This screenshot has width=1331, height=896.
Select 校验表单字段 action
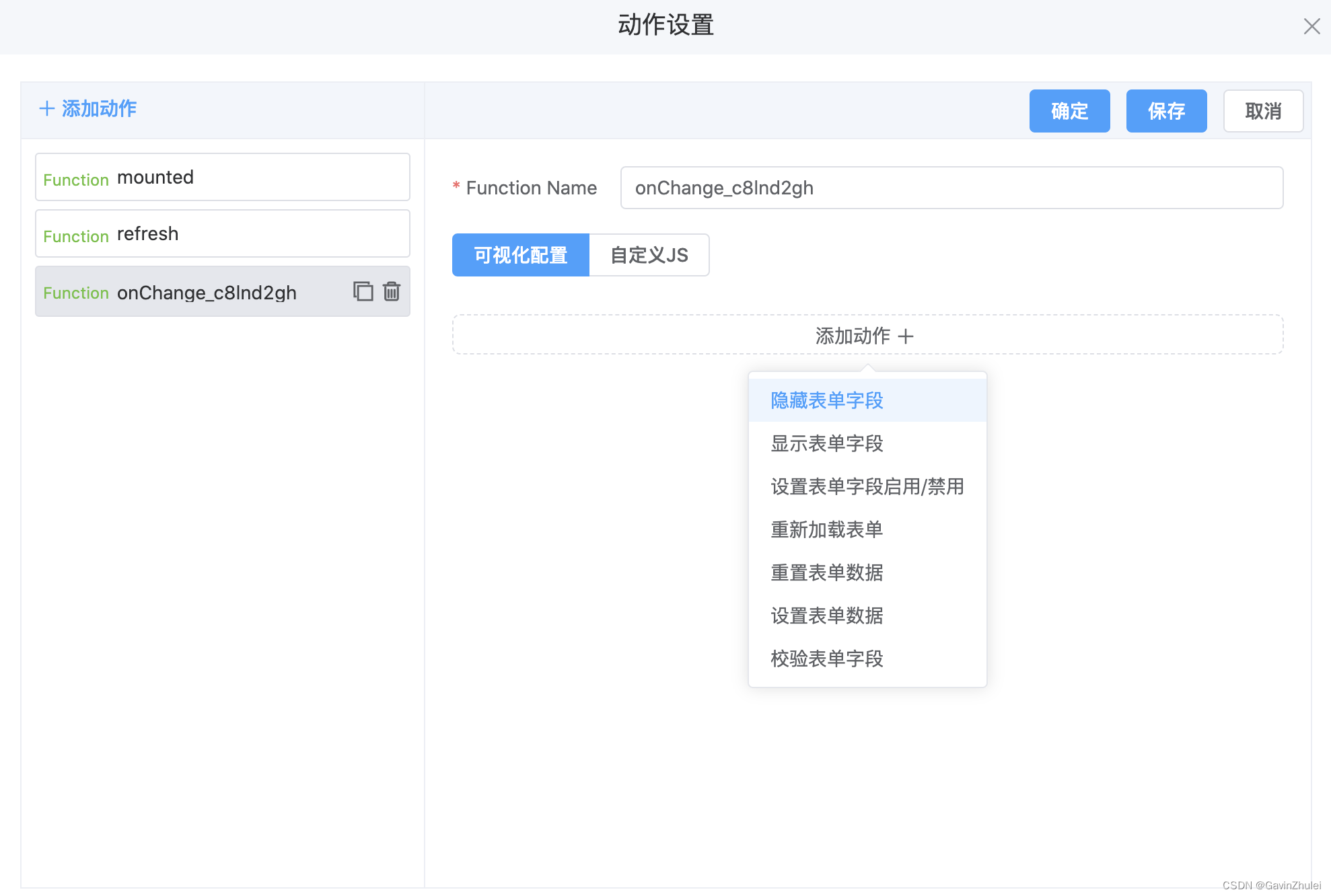pos(826,659)
